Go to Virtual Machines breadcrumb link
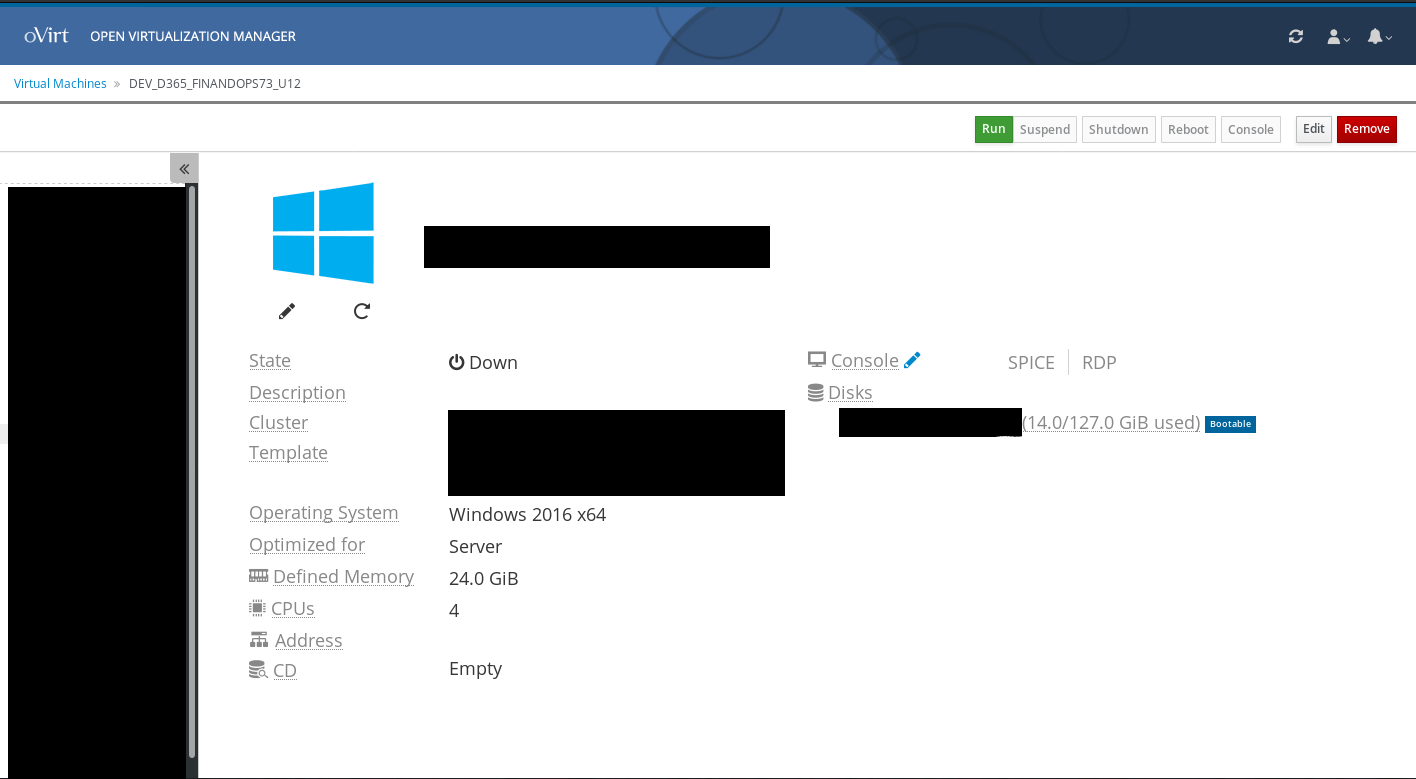 60,84
